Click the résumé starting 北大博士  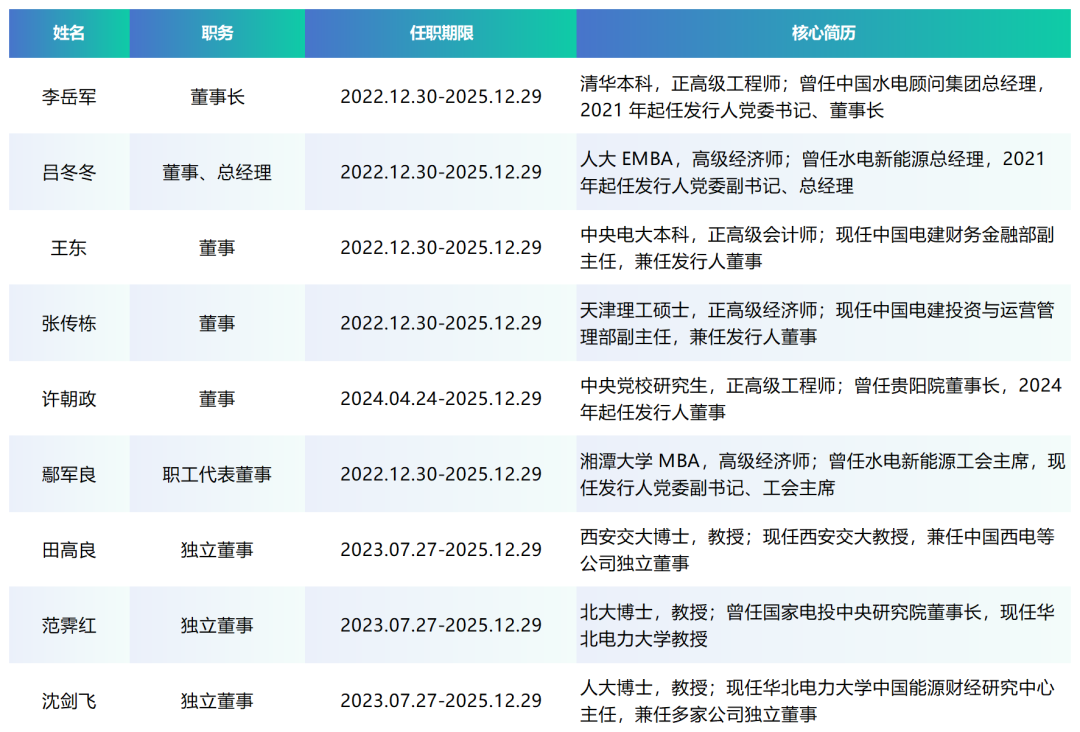coord(818,626)
